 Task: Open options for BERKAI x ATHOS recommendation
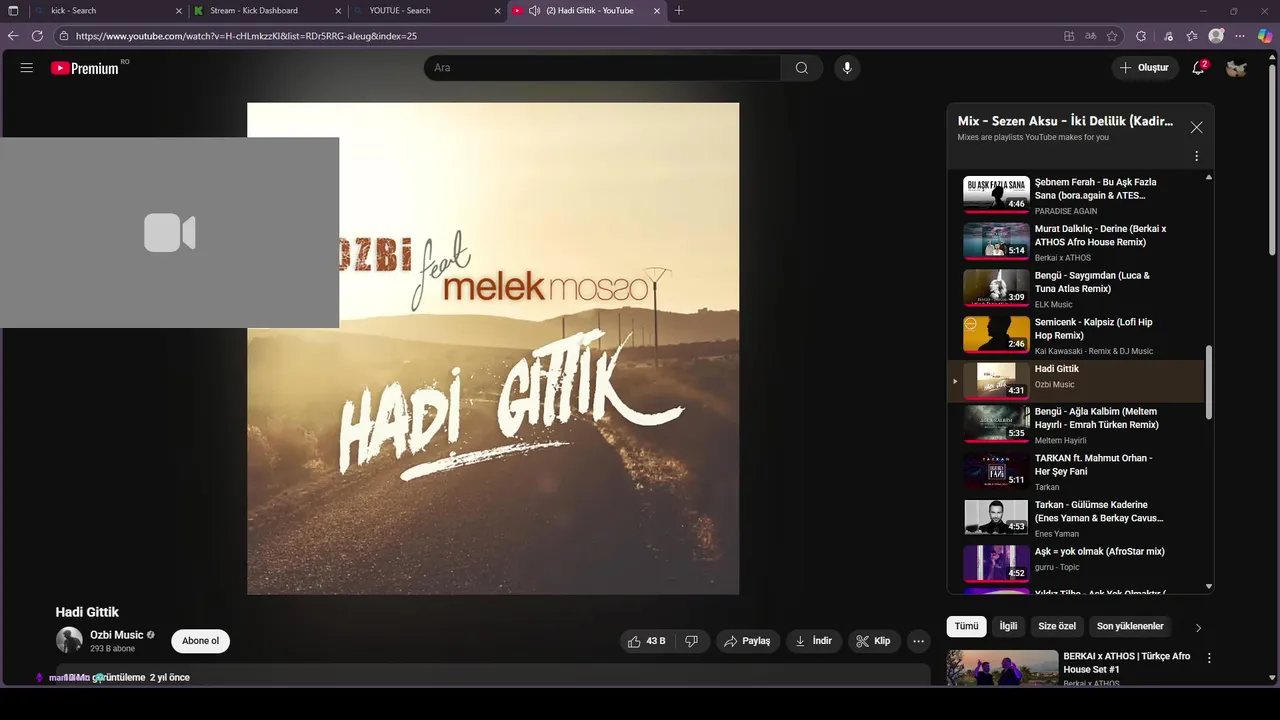click(1209, 658)
